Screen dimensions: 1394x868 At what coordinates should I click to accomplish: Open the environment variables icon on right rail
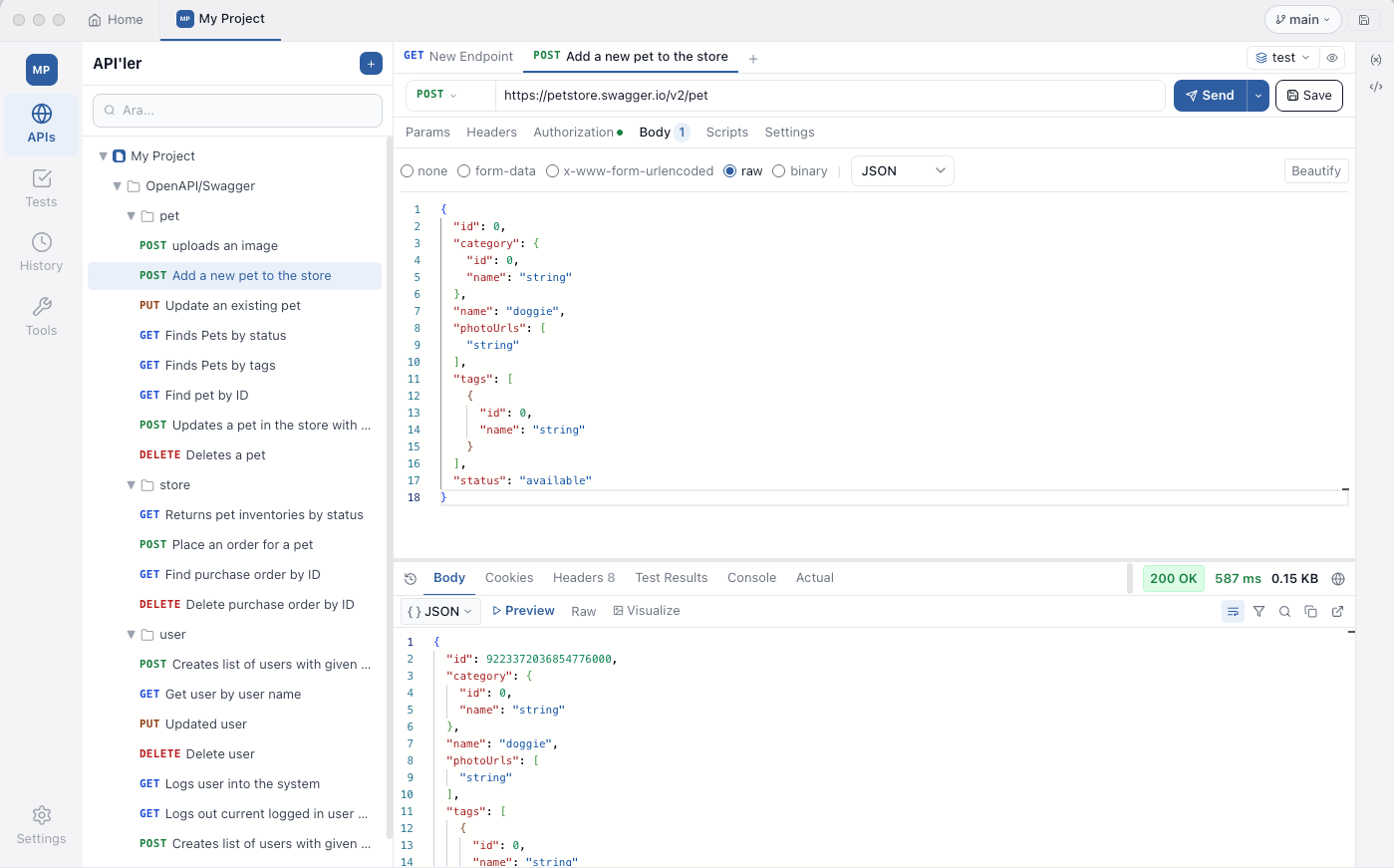coord(1376,60)
